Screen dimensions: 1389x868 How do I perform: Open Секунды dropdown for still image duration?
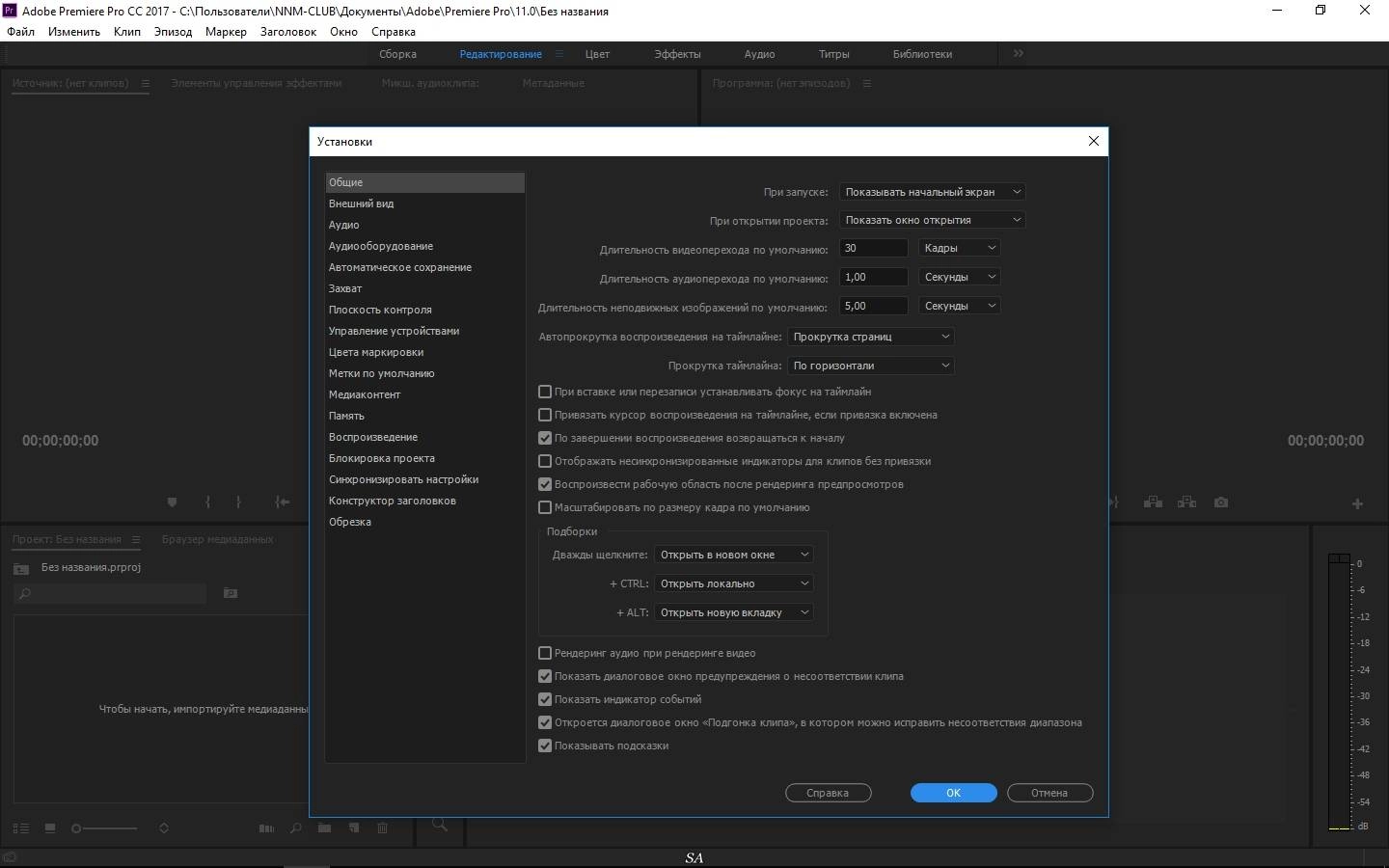(959, 306)
